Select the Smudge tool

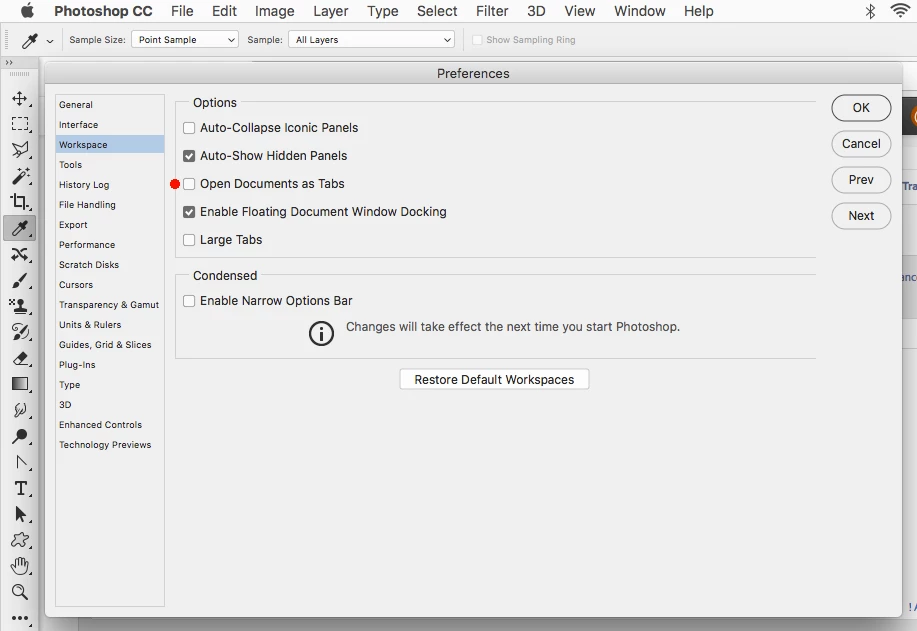click(x=19, y=410)
